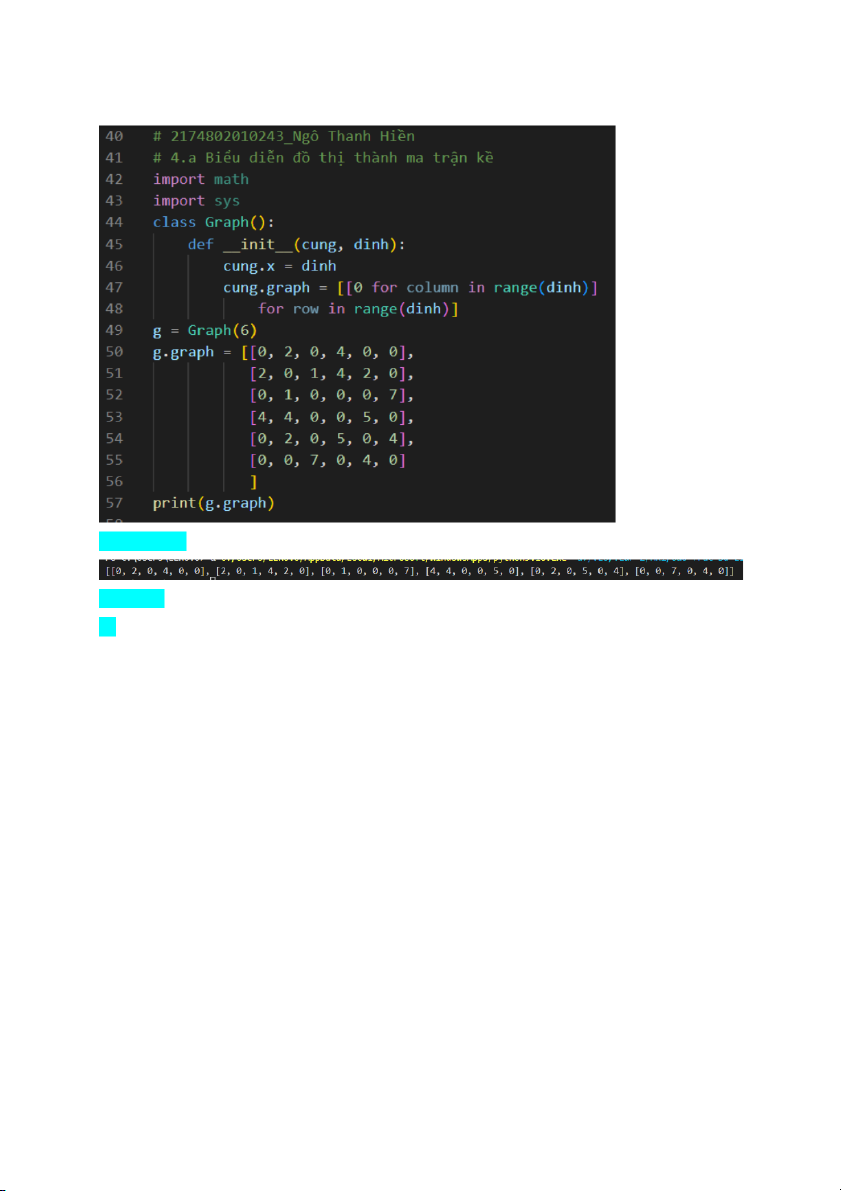Click the matrix row '[4, 4, 0, 0, 5, 0],' in the code
Screen dimensions: 841x1191
point(332,417)
